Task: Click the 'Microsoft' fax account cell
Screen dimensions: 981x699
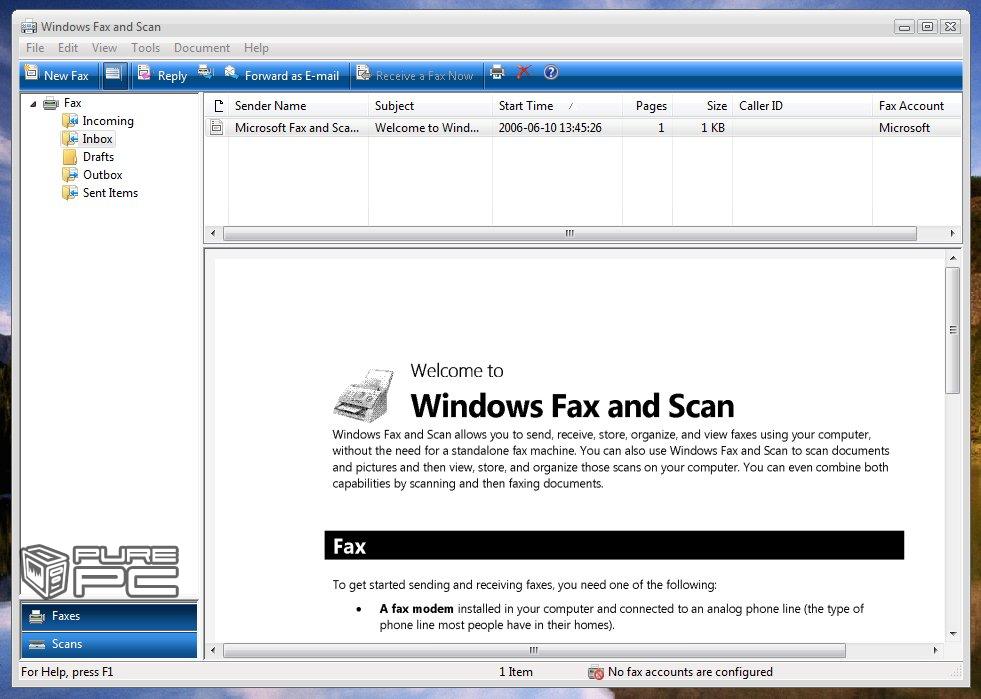Action: tap(904, 128)
